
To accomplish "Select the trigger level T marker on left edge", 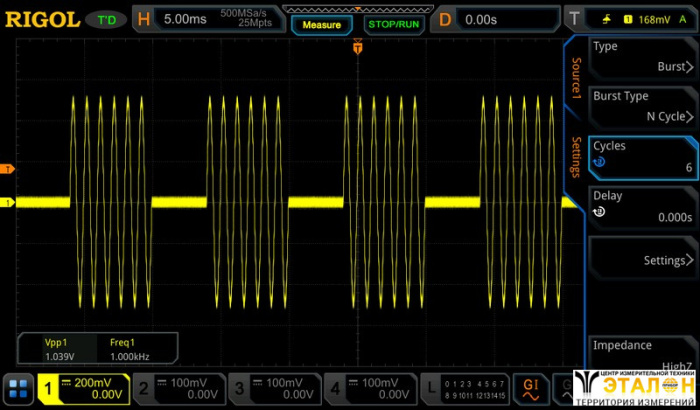I will 7,169.
